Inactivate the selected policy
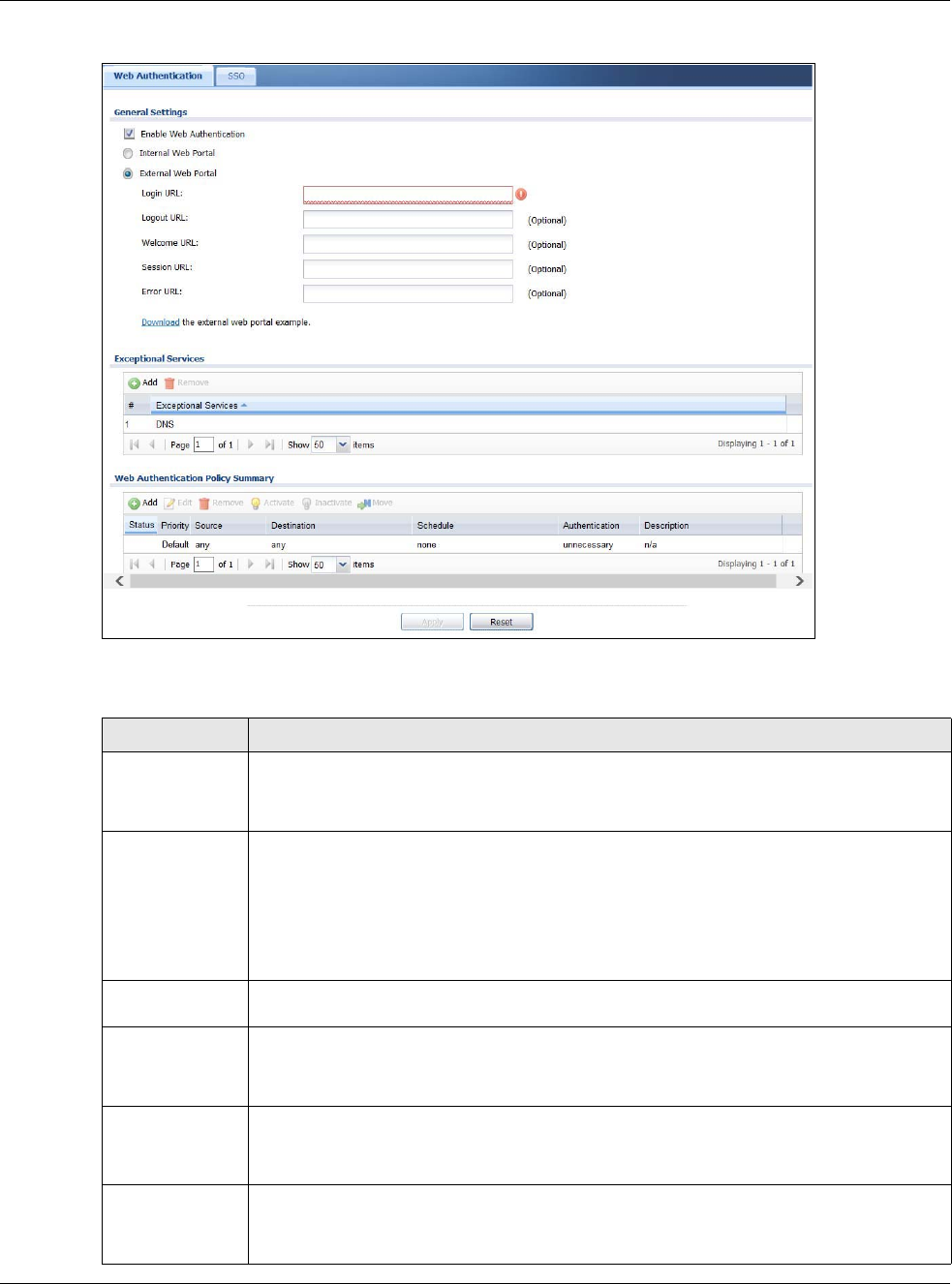The width and height of the screenshot is (952, 1284). click(326, 504)
